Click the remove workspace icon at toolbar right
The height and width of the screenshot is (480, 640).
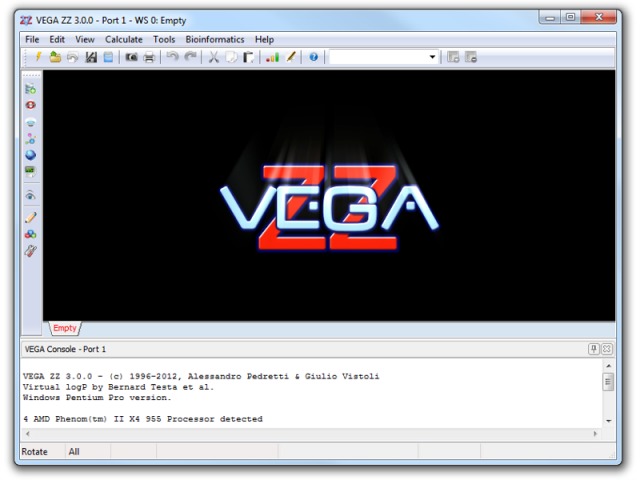[x=471, y=57]
